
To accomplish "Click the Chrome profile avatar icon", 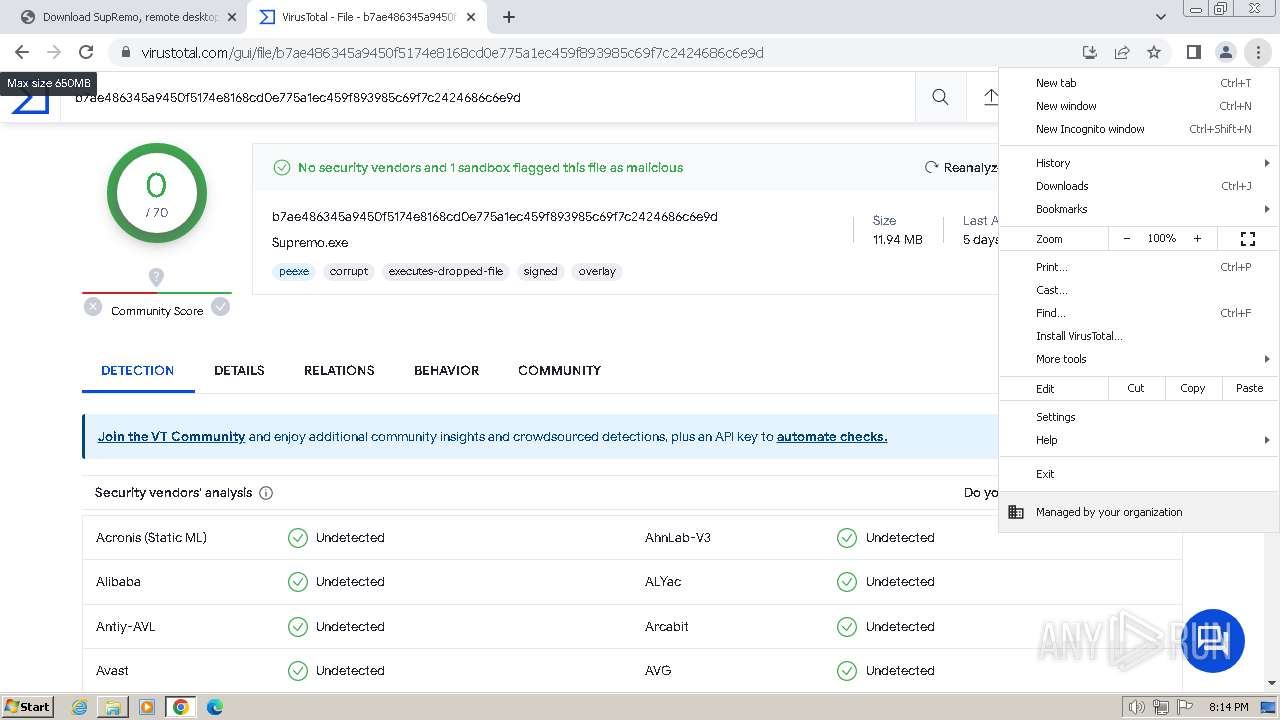I will point(1225,52).
